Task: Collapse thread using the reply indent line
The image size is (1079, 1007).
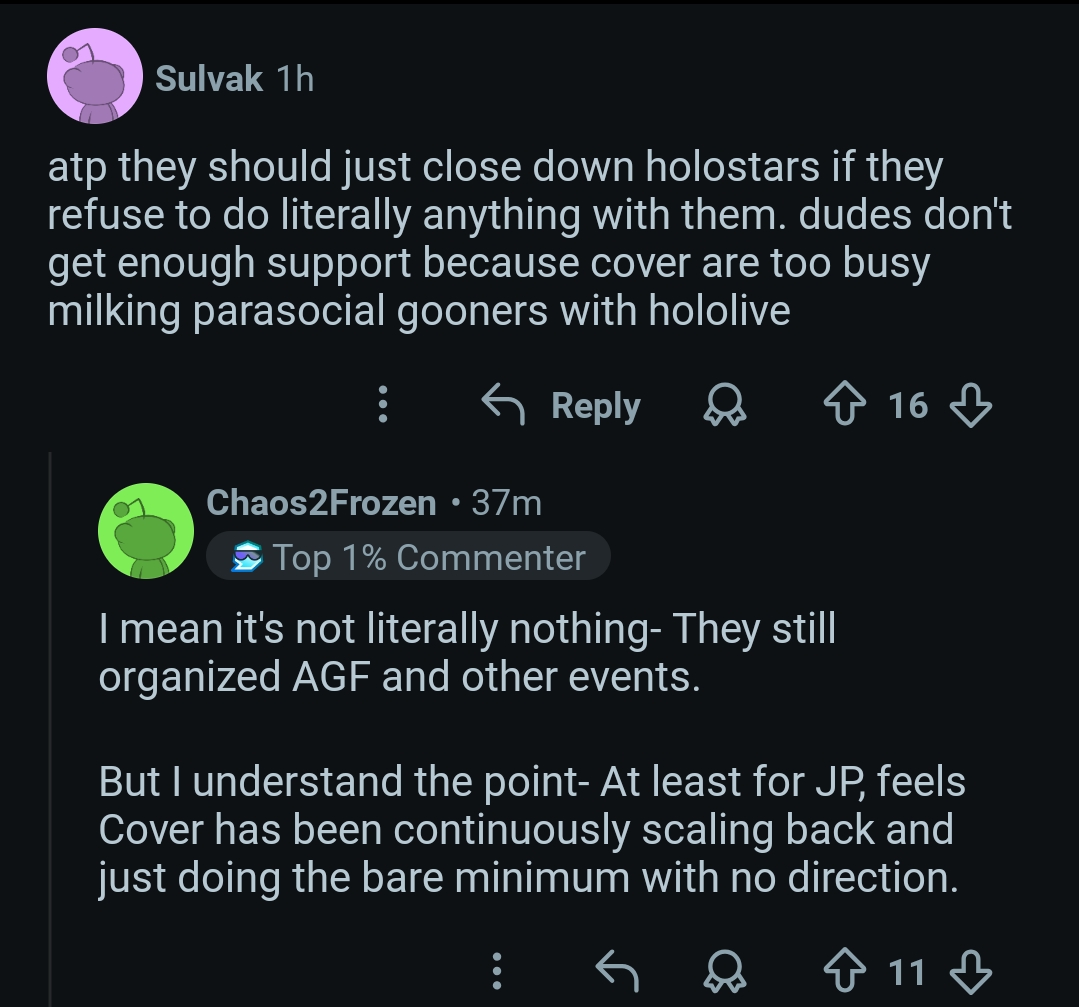Action: [51, 720]
